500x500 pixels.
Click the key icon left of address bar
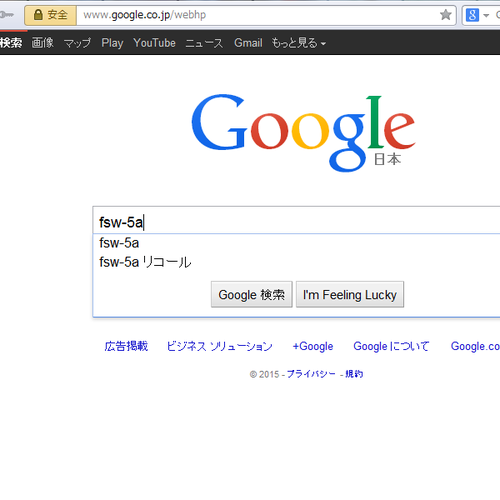pos(7,15)
